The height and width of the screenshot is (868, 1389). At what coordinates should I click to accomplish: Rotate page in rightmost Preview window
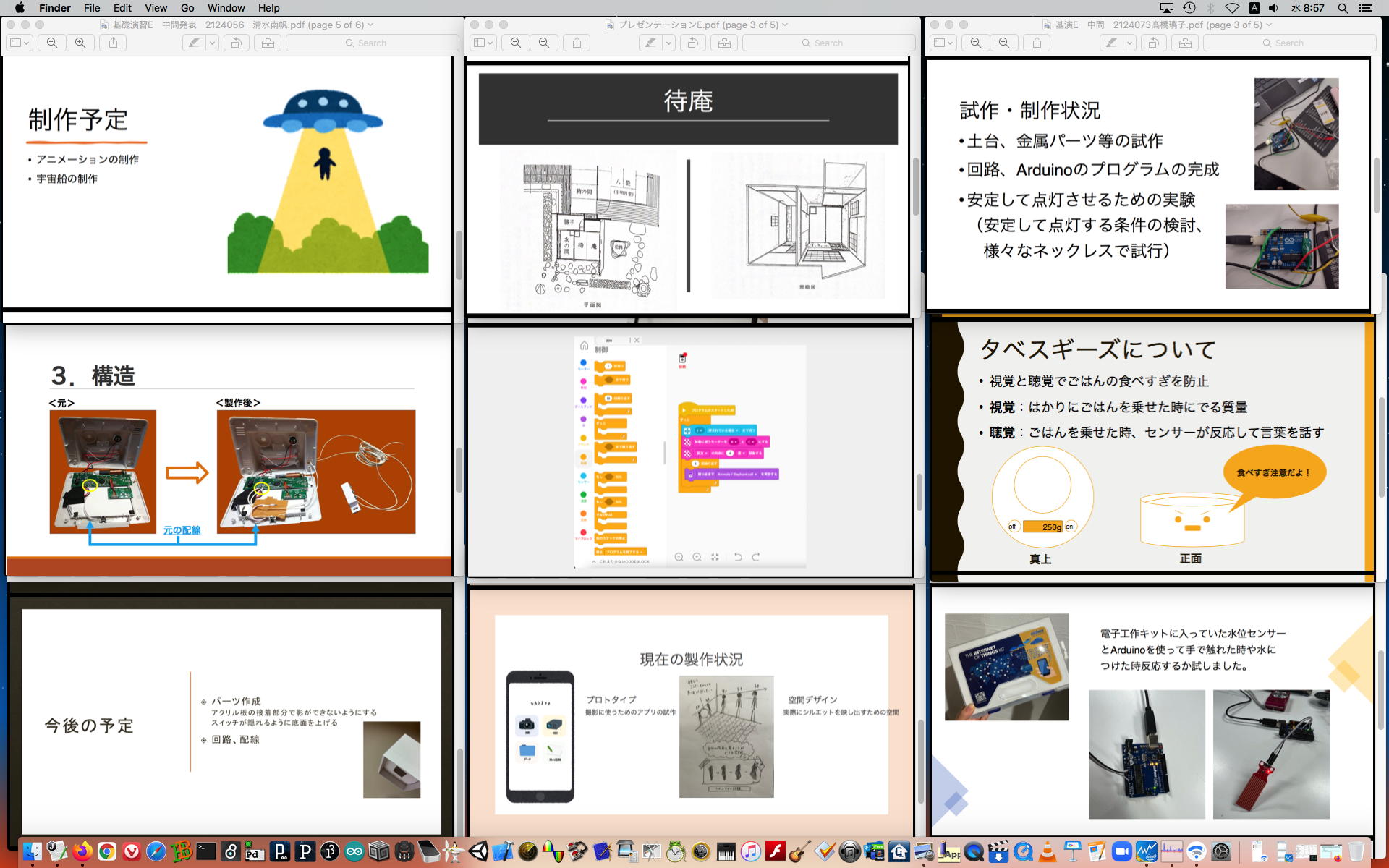tap(1154, 43)
